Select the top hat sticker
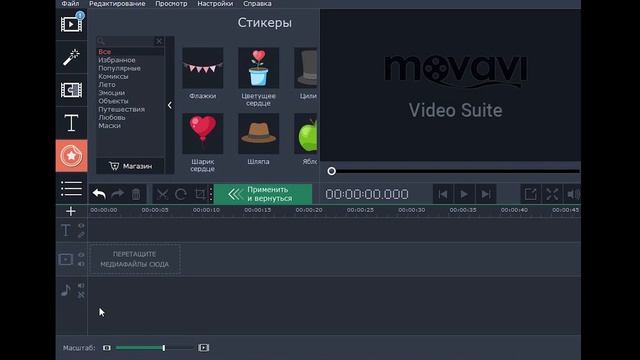This screenshot has height=360, width=640. click(306, 68)
